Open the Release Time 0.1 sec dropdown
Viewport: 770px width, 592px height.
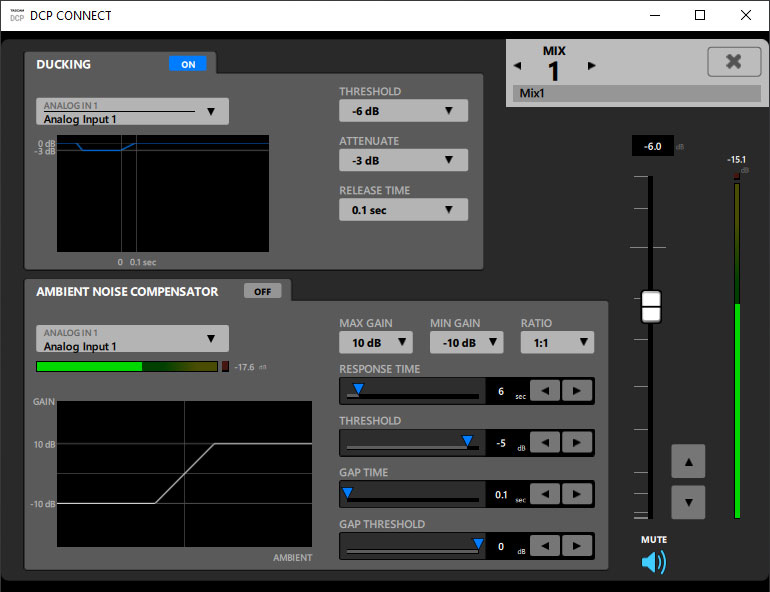[403, 210]
